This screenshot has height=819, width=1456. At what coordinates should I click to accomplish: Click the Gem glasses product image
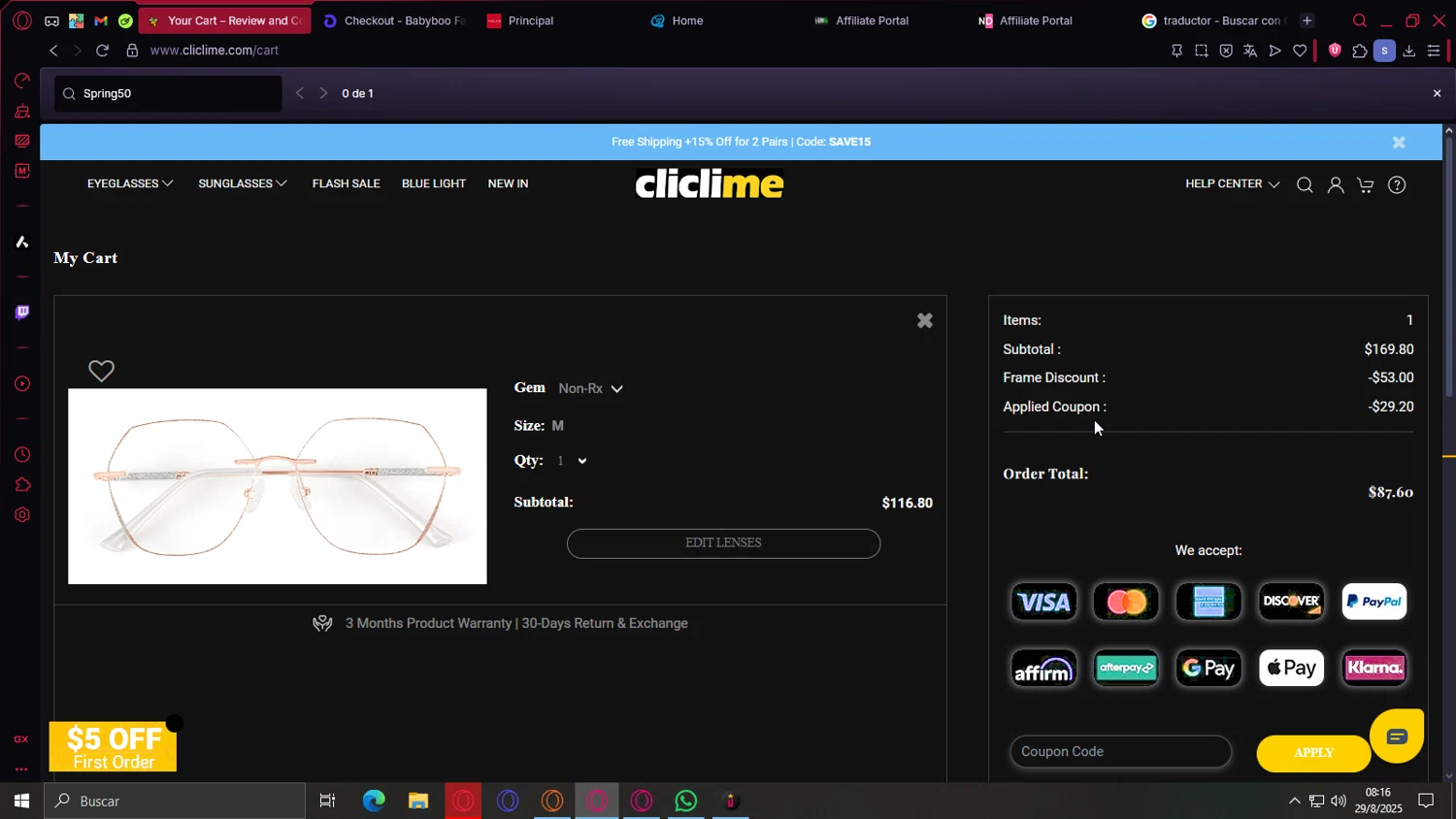click(x=278, y=486)
